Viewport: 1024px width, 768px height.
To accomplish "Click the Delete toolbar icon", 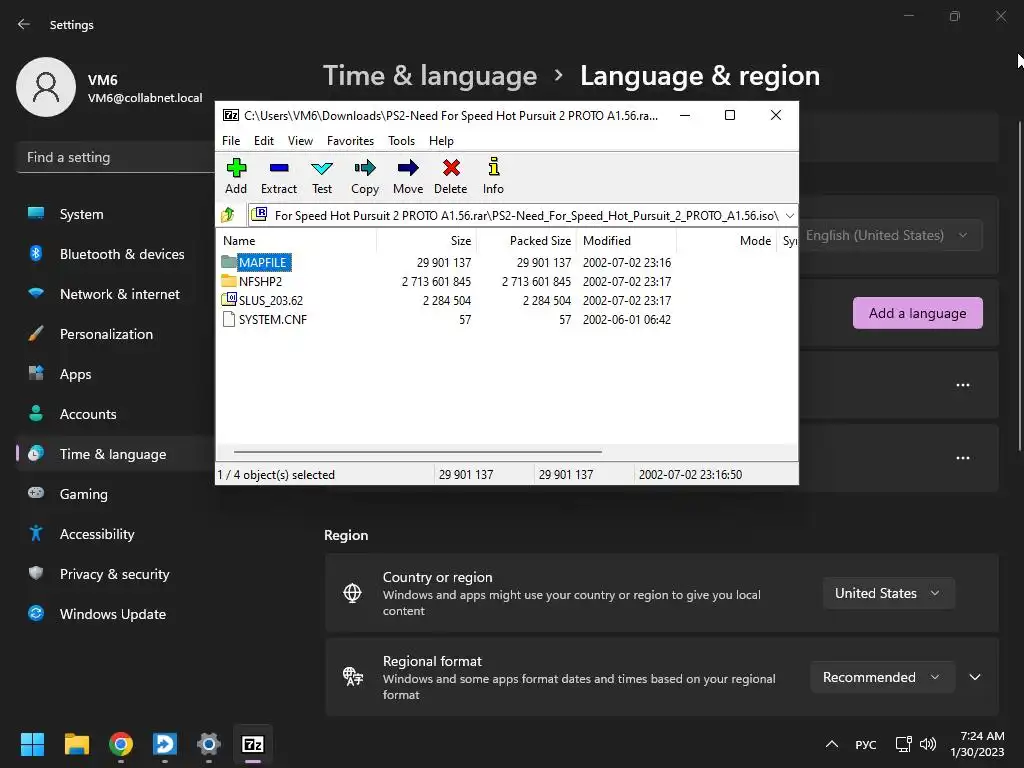I will coord(451,176).
